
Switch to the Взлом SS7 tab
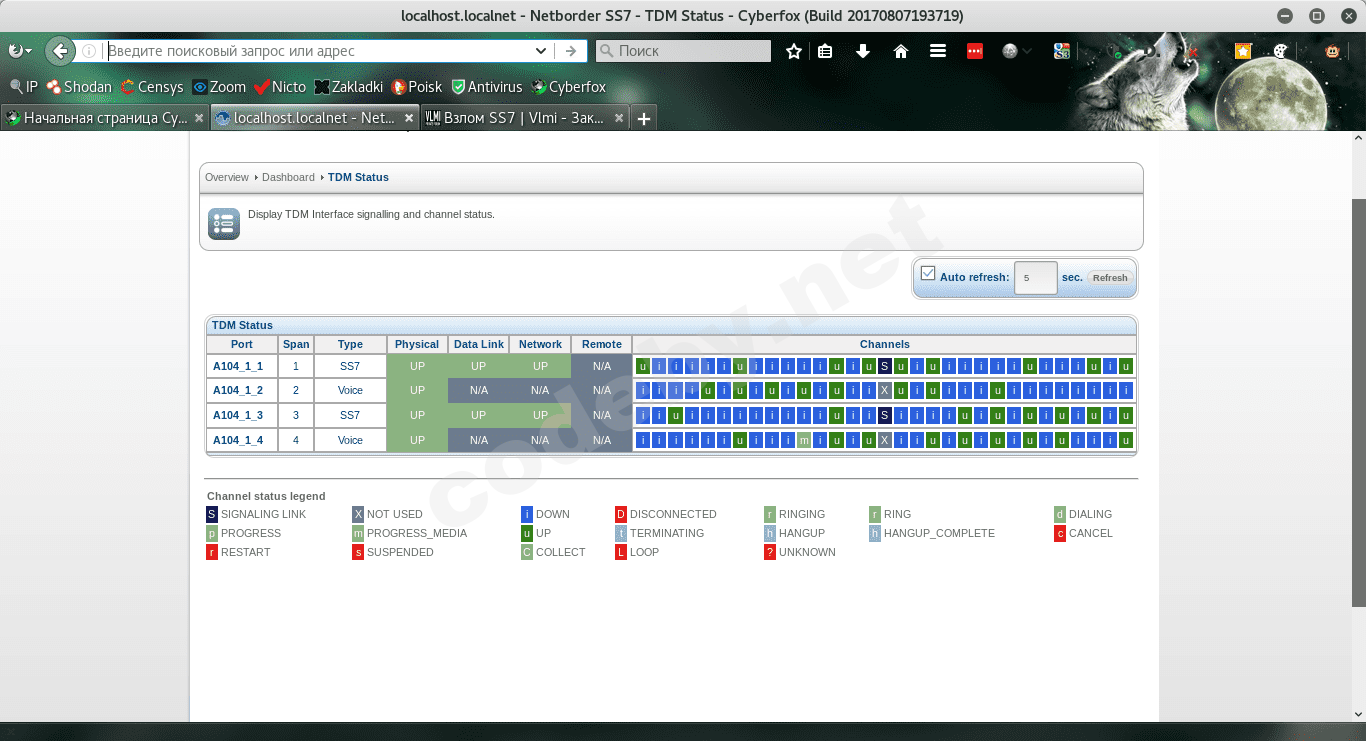tap(515, 118)
